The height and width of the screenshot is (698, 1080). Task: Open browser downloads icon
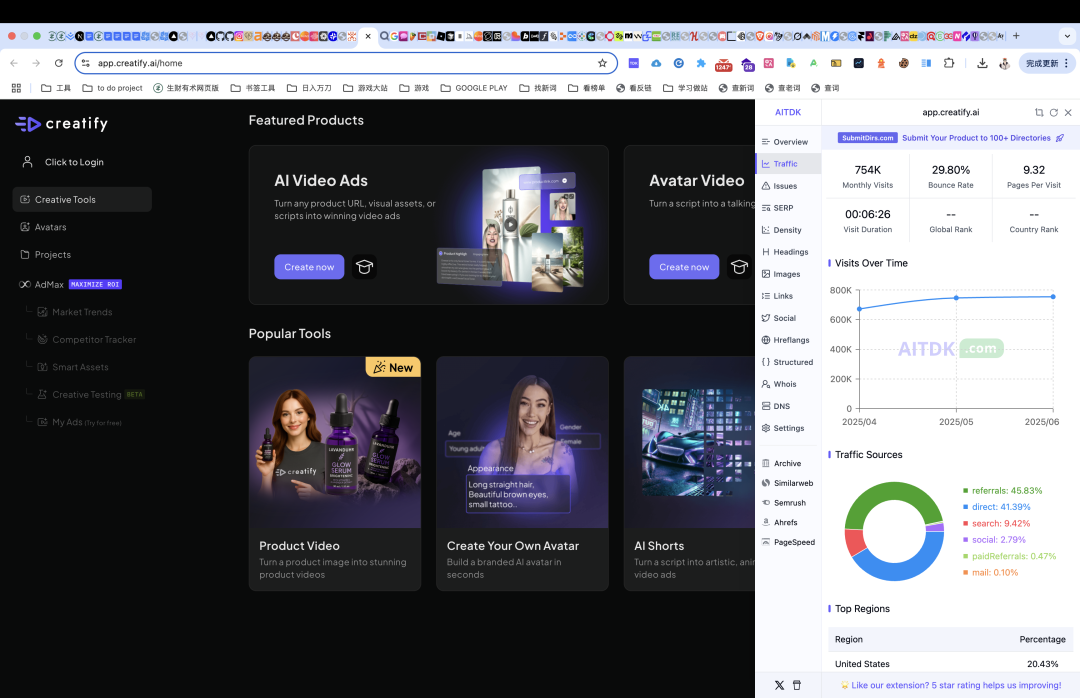click(x=982, y=63)
